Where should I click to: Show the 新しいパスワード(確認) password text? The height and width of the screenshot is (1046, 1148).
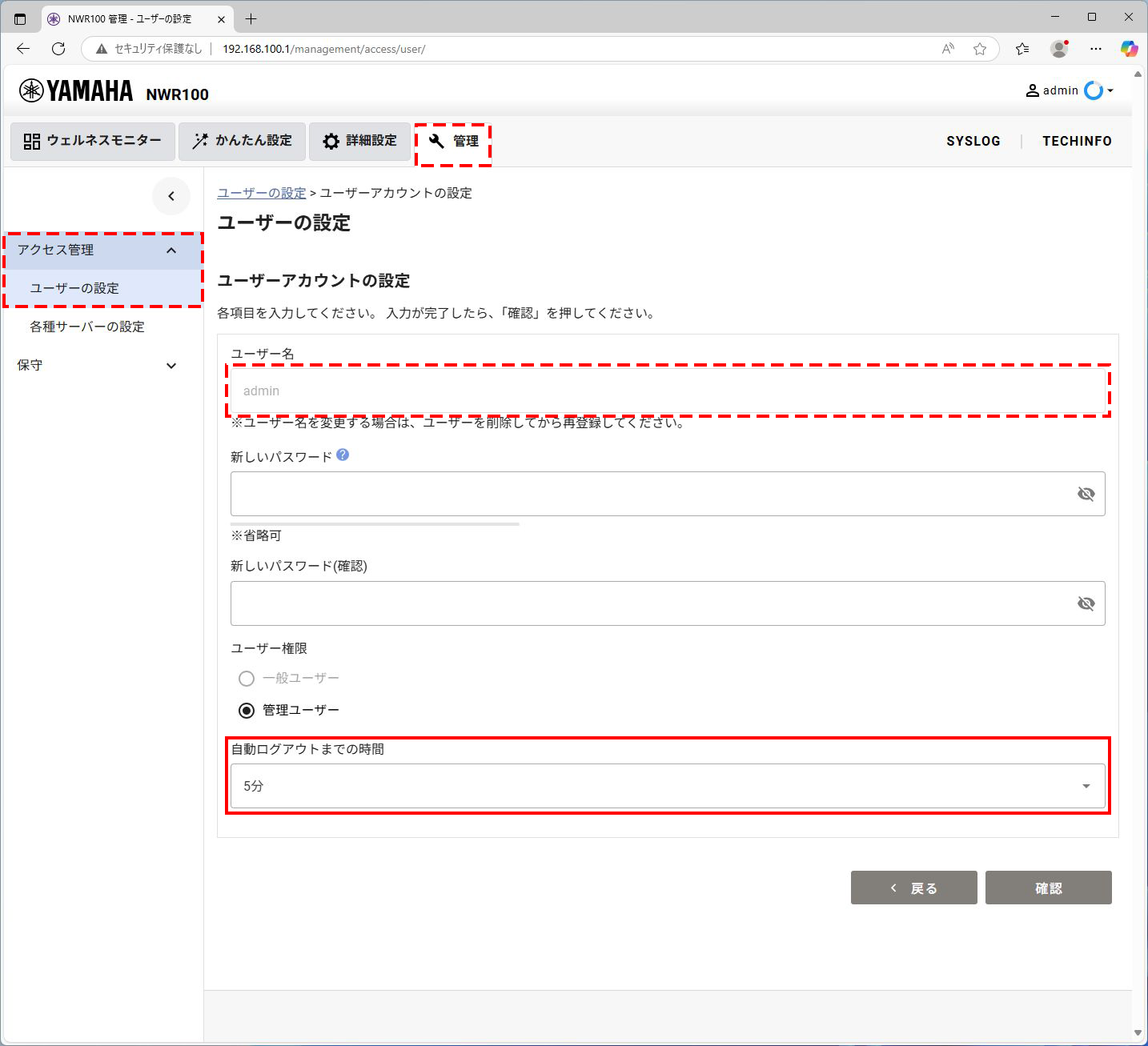pyautogui.click(x=1086, y=603)
